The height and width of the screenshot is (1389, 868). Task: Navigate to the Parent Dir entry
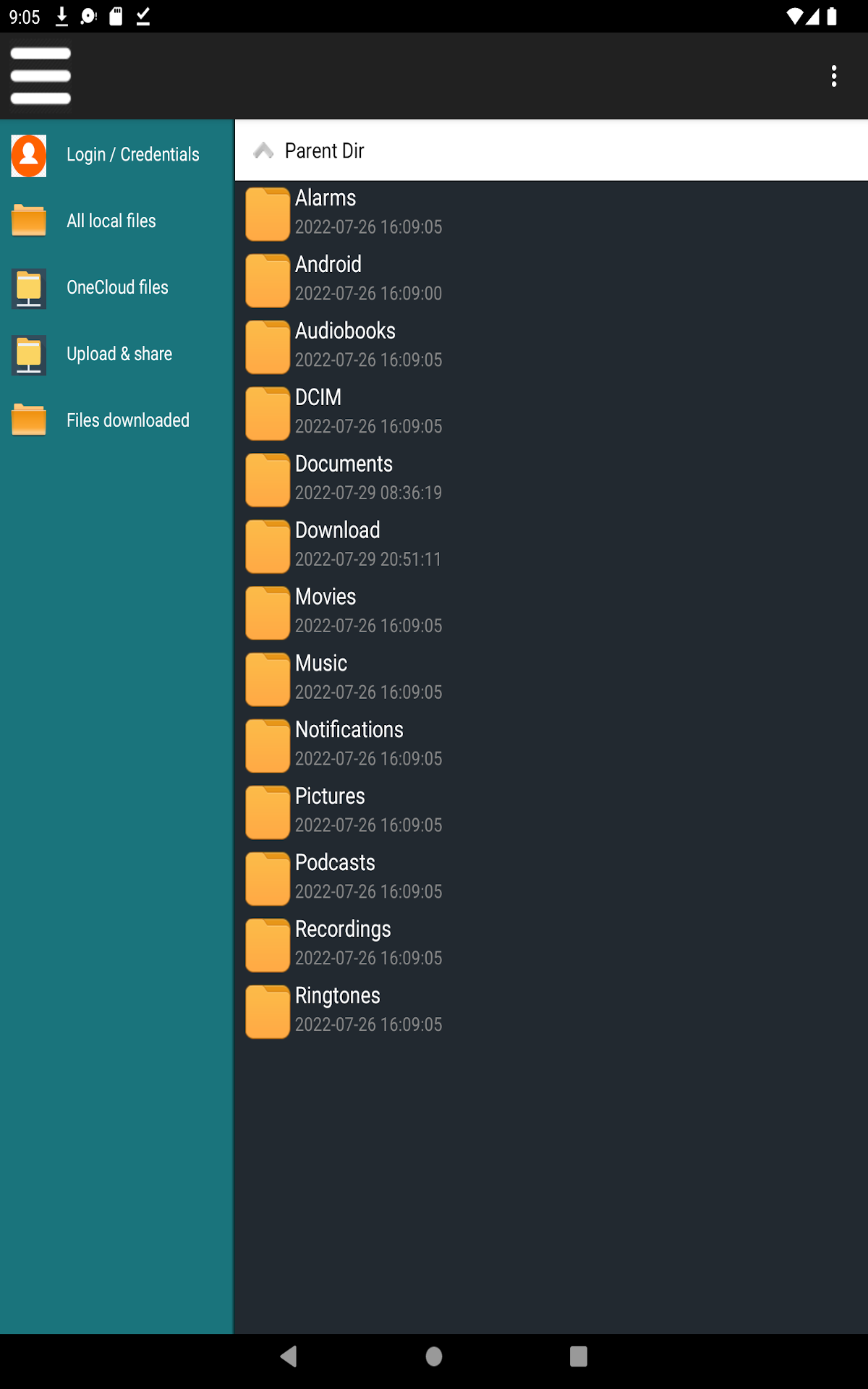(x=324, y=150)
